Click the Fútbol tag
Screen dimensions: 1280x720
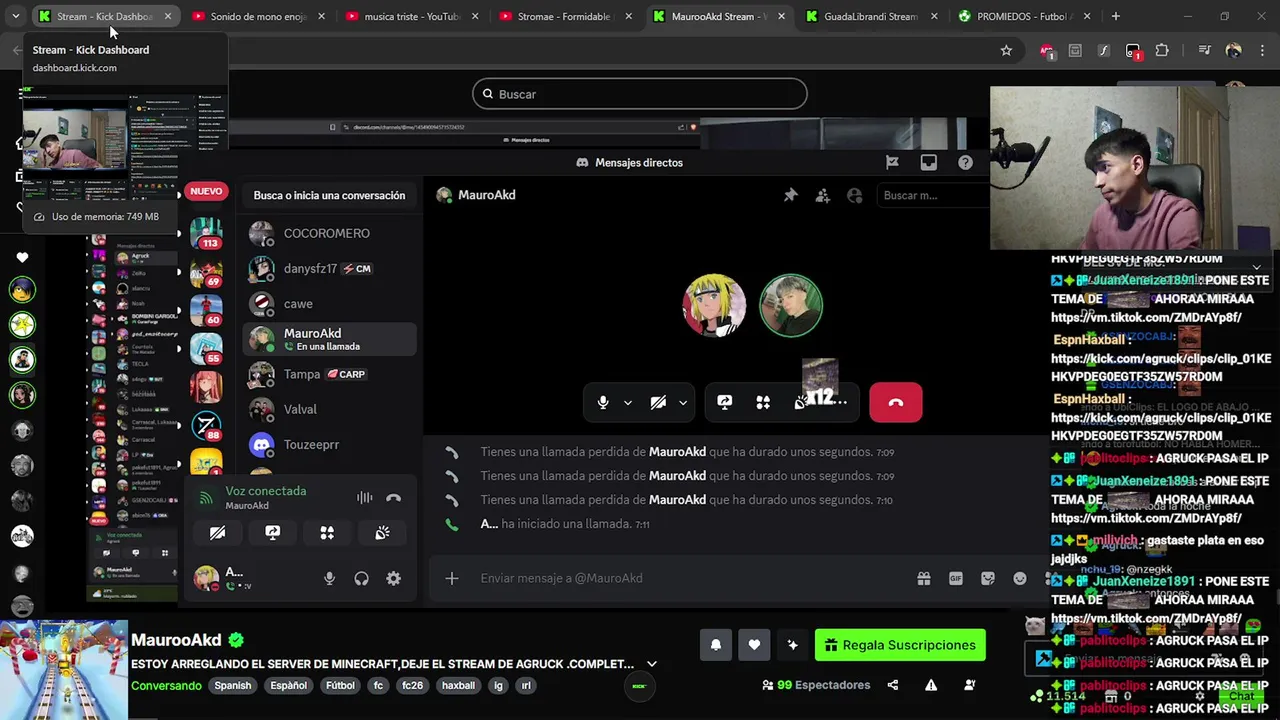click(340, 686)
